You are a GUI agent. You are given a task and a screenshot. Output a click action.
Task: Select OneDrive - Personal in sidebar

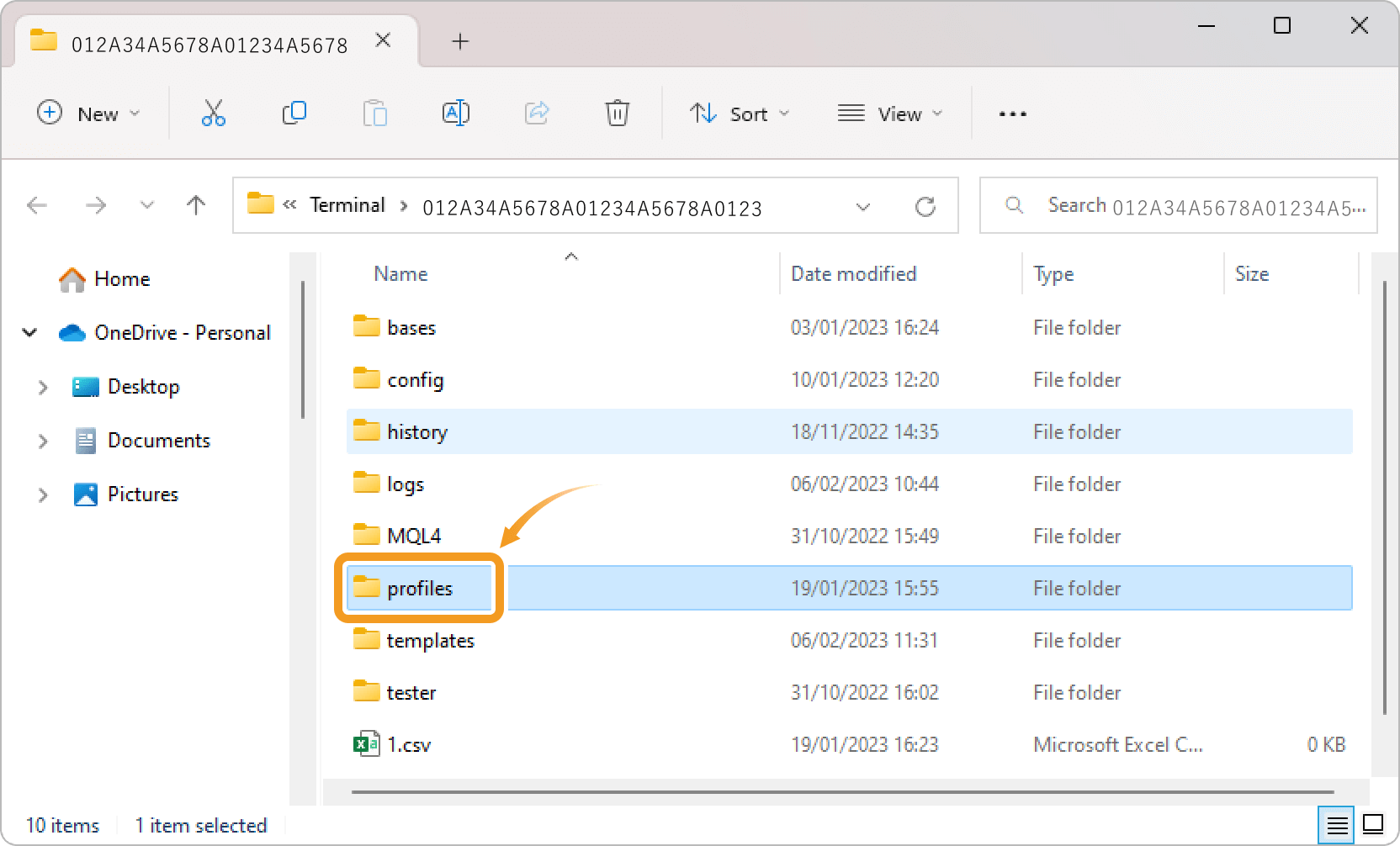point(165,333)
